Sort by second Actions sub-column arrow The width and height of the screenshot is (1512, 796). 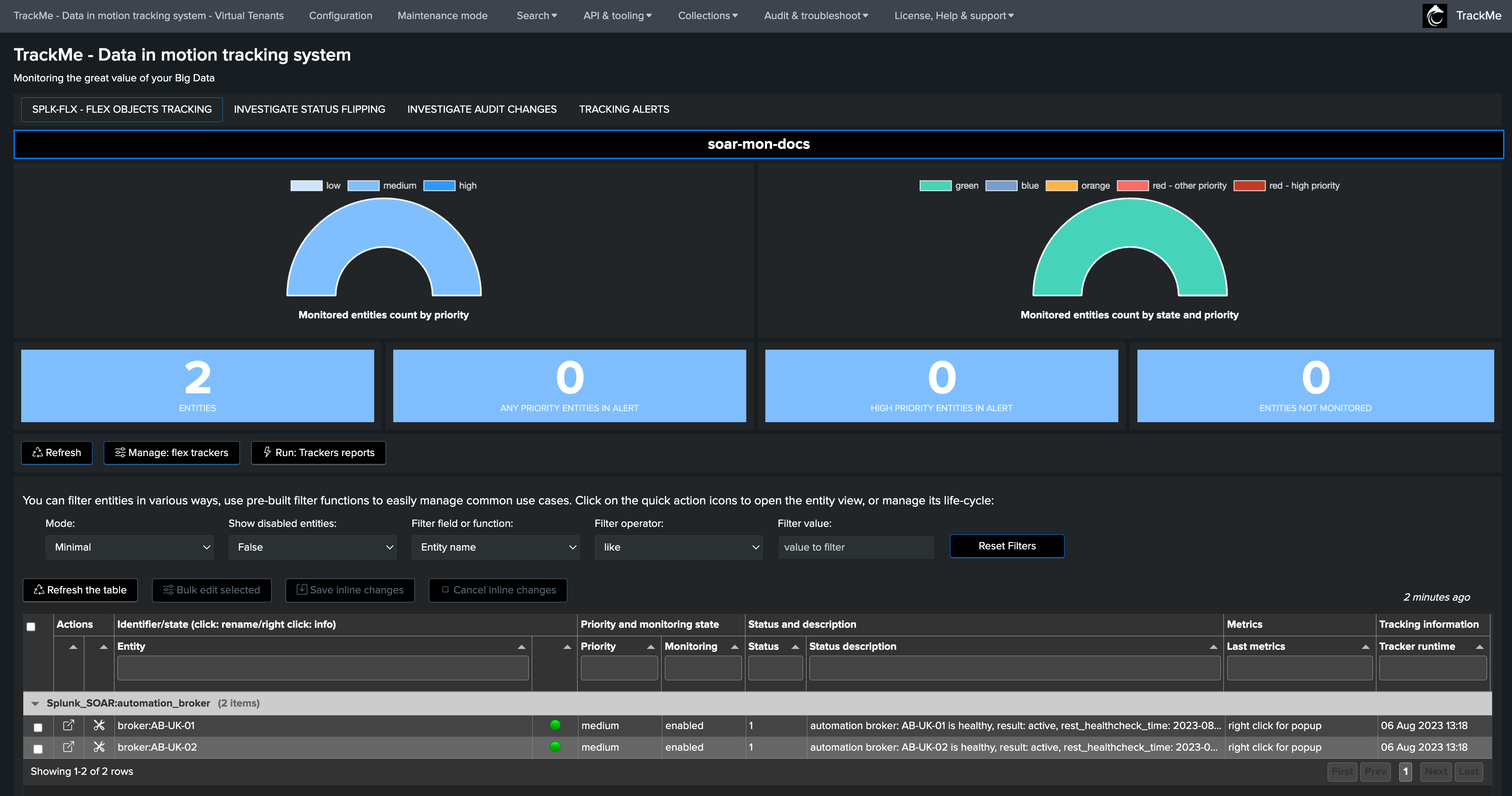pyautogui.click(x=104, y=646)
